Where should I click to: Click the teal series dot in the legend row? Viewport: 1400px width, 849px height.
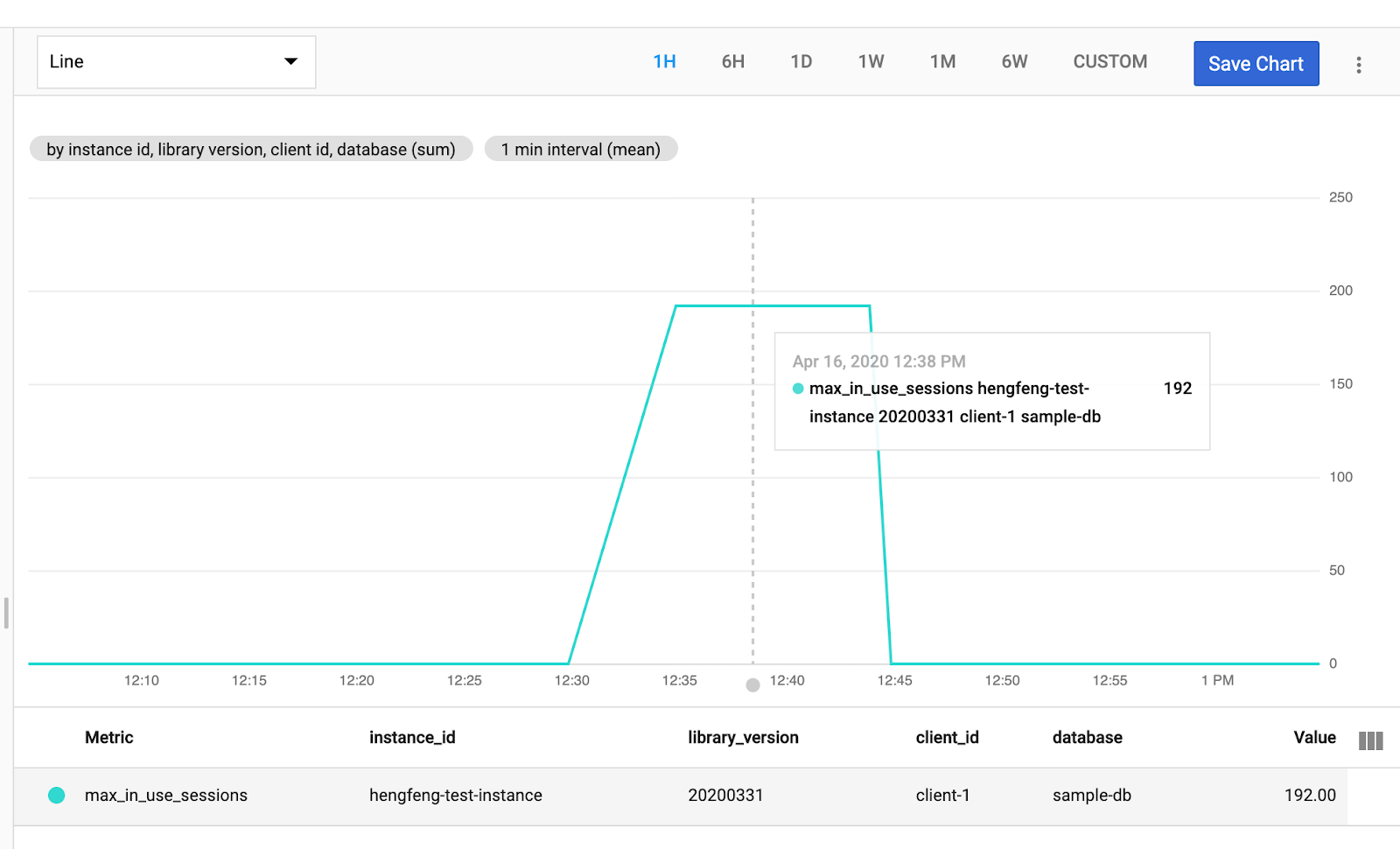56,796
